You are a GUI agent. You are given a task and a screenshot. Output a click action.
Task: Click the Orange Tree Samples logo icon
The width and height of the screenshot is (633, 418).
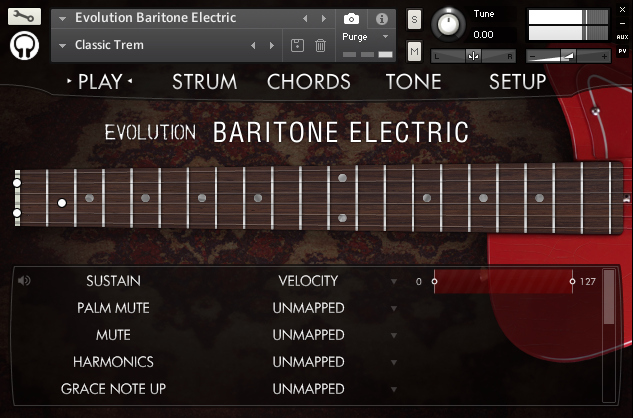(25, 46)
